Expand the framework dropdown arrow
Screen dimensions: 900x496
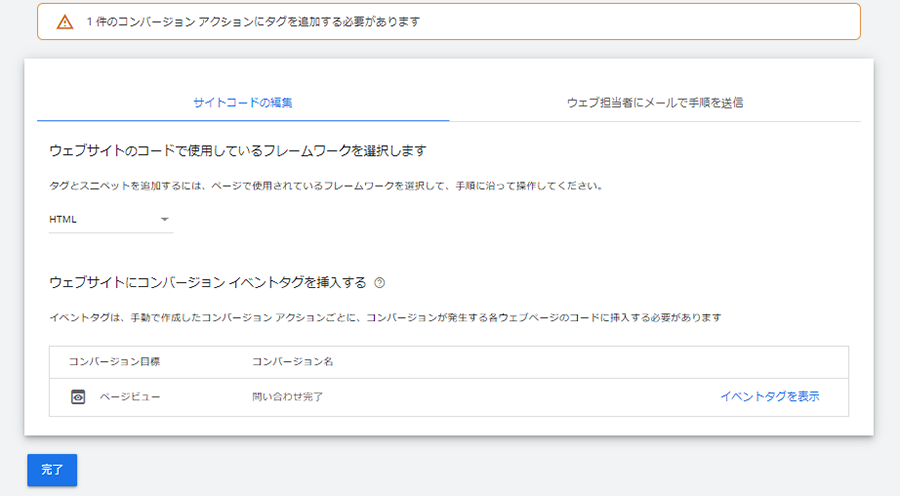[x=165, y=219]
